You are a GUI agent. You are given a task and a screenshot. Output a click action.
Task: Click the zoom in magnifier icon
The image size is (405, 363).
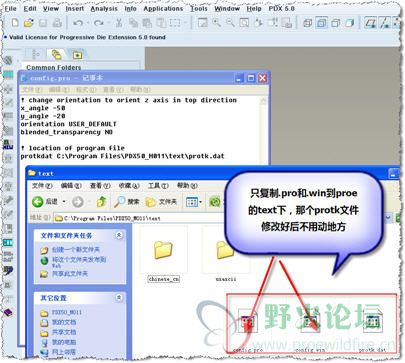pyautogui.click(x=217, y=22)
